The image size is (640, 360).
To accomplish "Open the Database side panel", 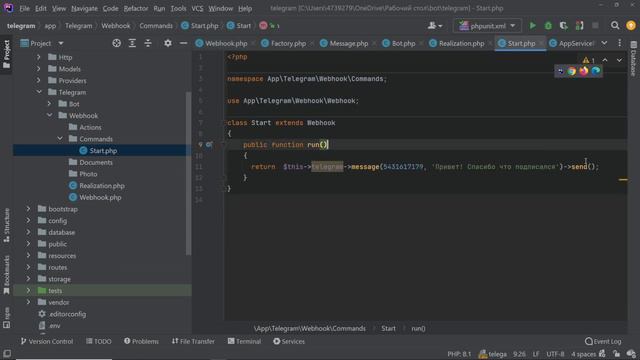I will pos(633,59).
